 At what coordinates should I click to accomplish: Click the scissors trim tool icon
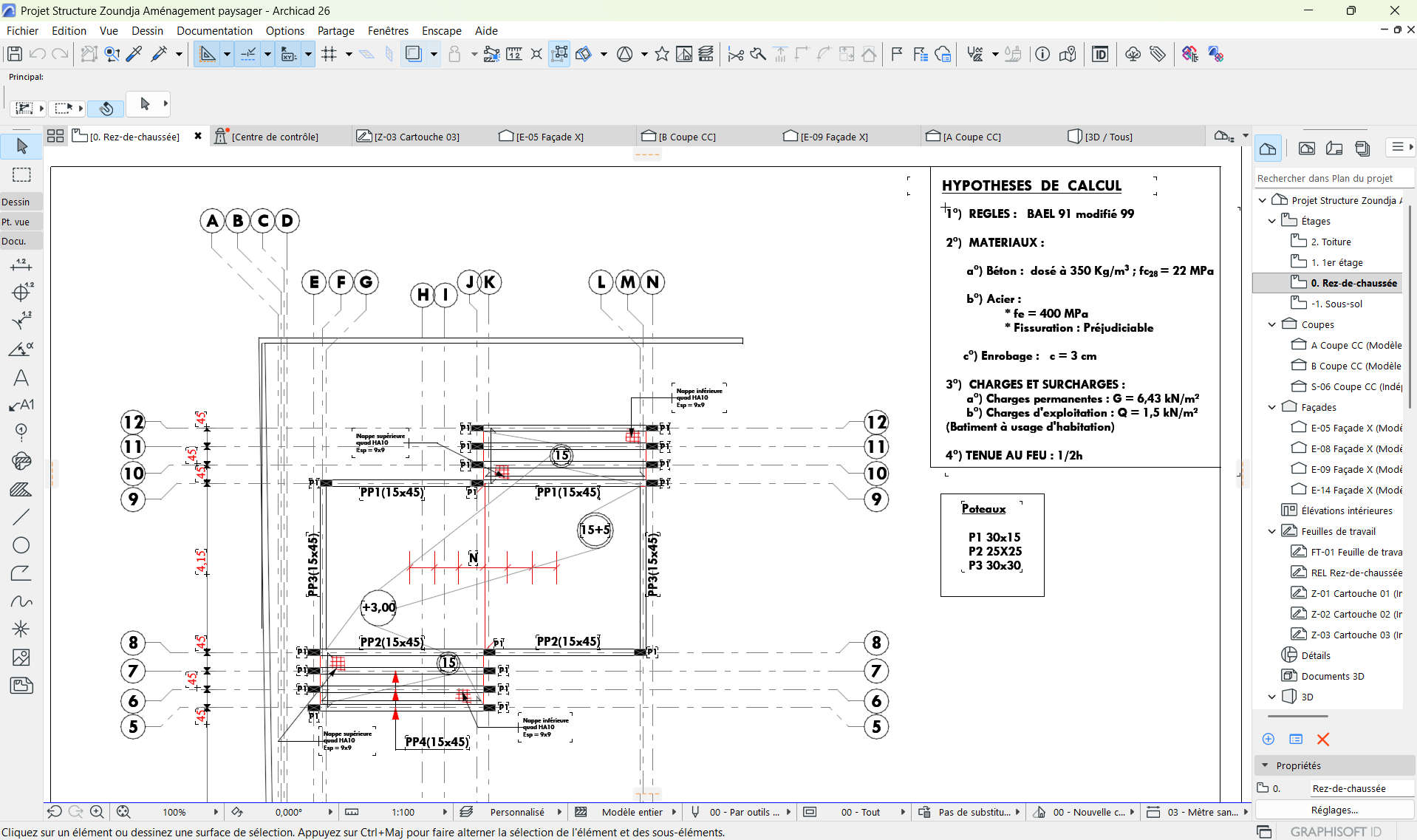[x=735, y=54]
